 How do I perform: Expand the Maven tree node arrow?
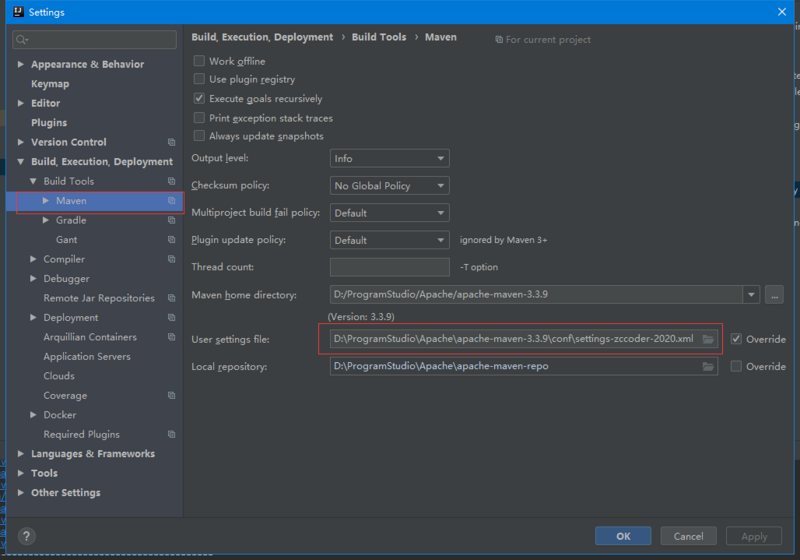(46, 201)
